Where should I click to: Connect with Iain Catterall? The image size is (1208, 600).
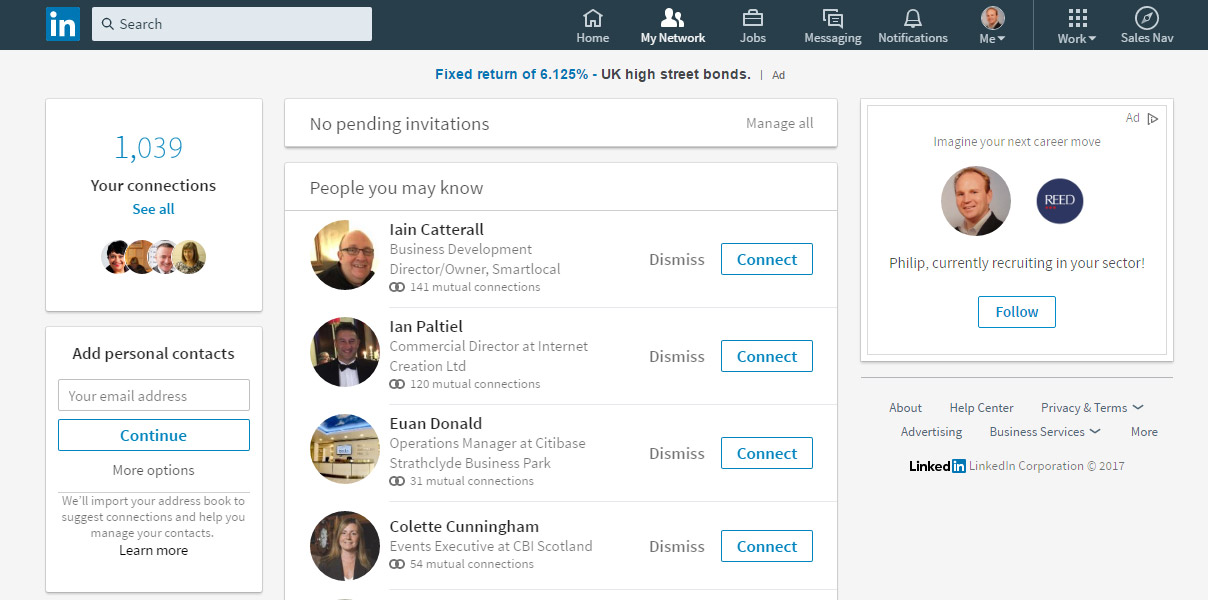766,258
